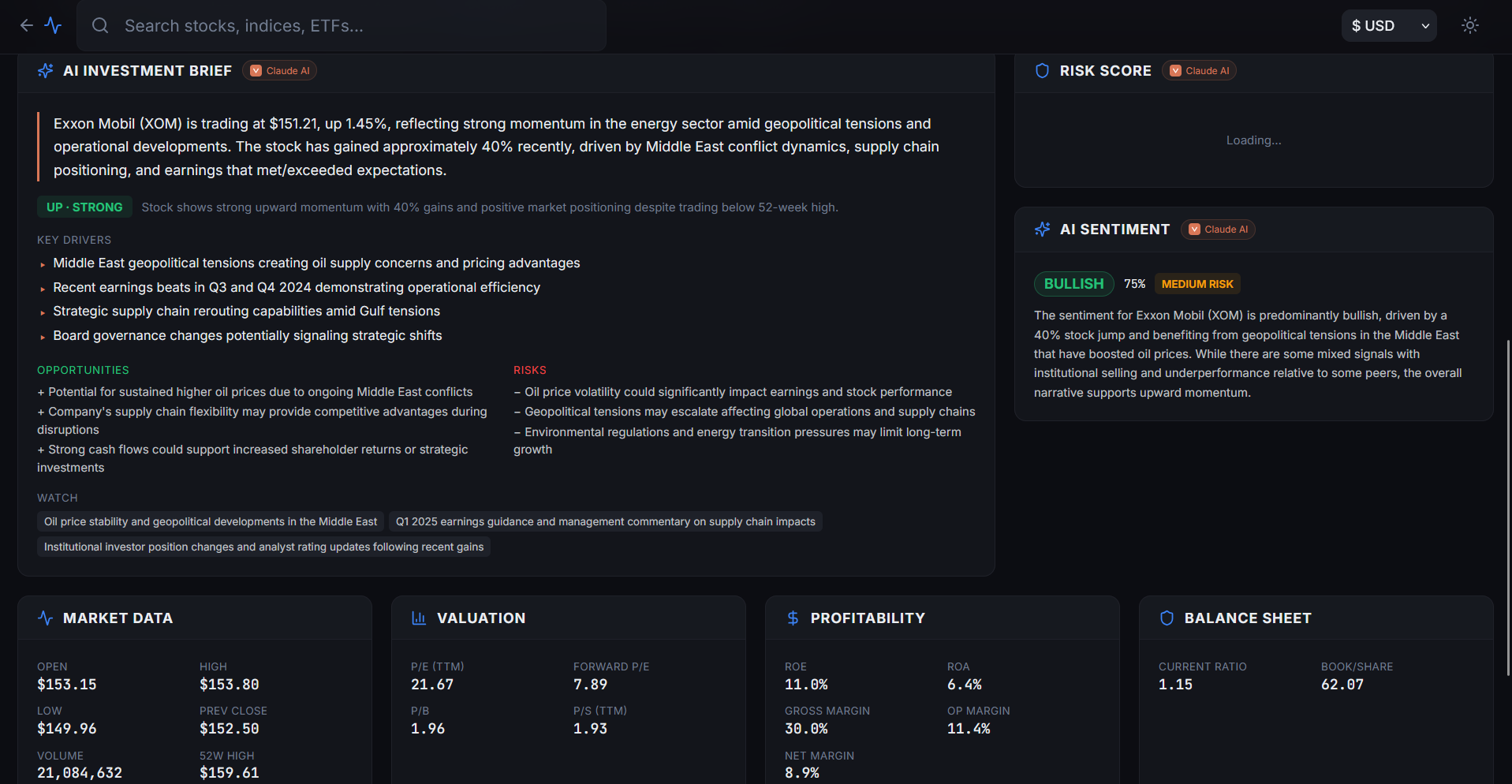The image size is (1512, 784).
Task: Click the ROA value 6.4%
Action: click(965, 685)
